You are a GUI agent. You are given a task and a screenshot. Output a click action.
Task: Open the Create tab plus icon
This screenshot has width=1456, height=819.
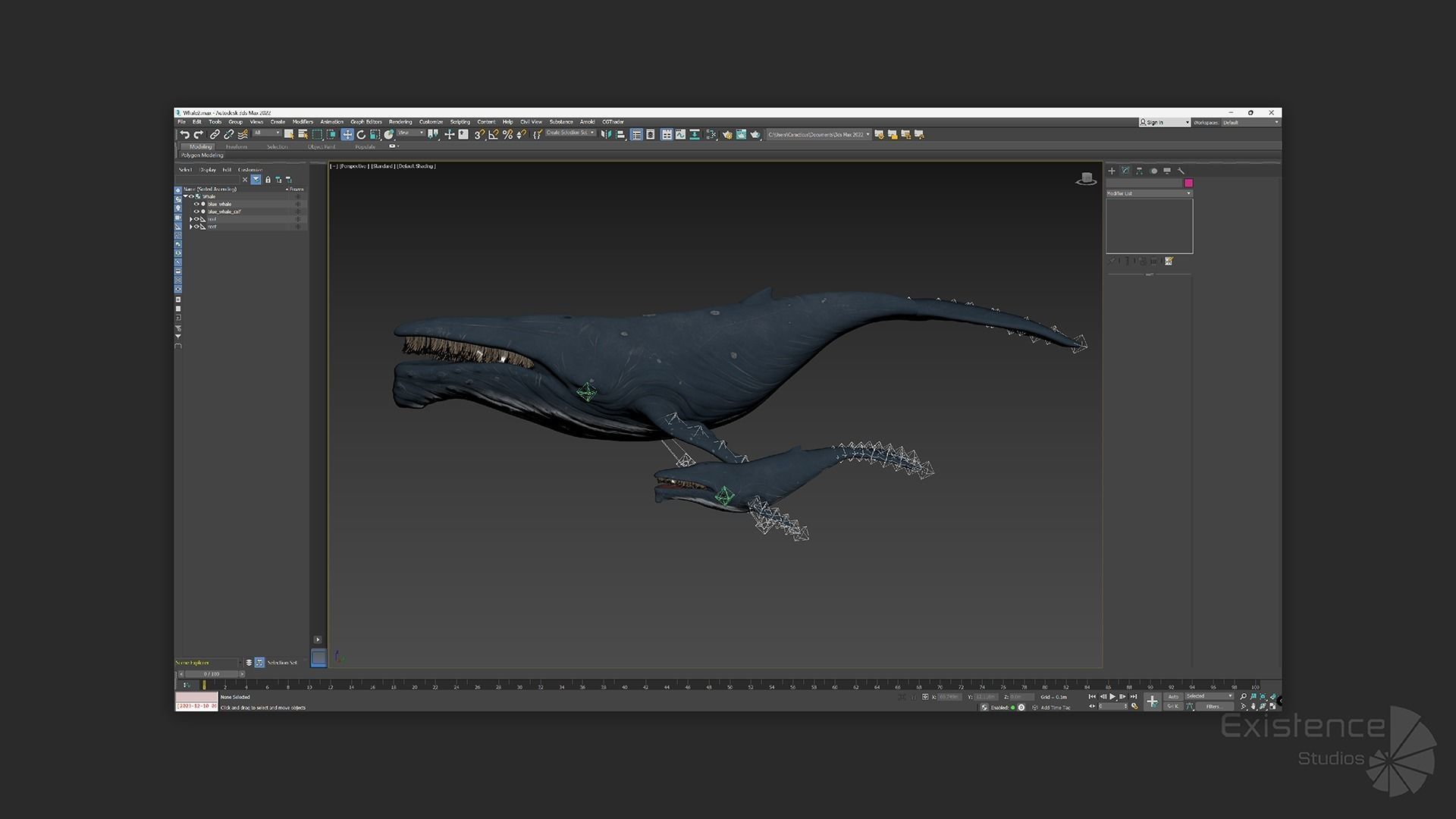tap(1112, 171)
